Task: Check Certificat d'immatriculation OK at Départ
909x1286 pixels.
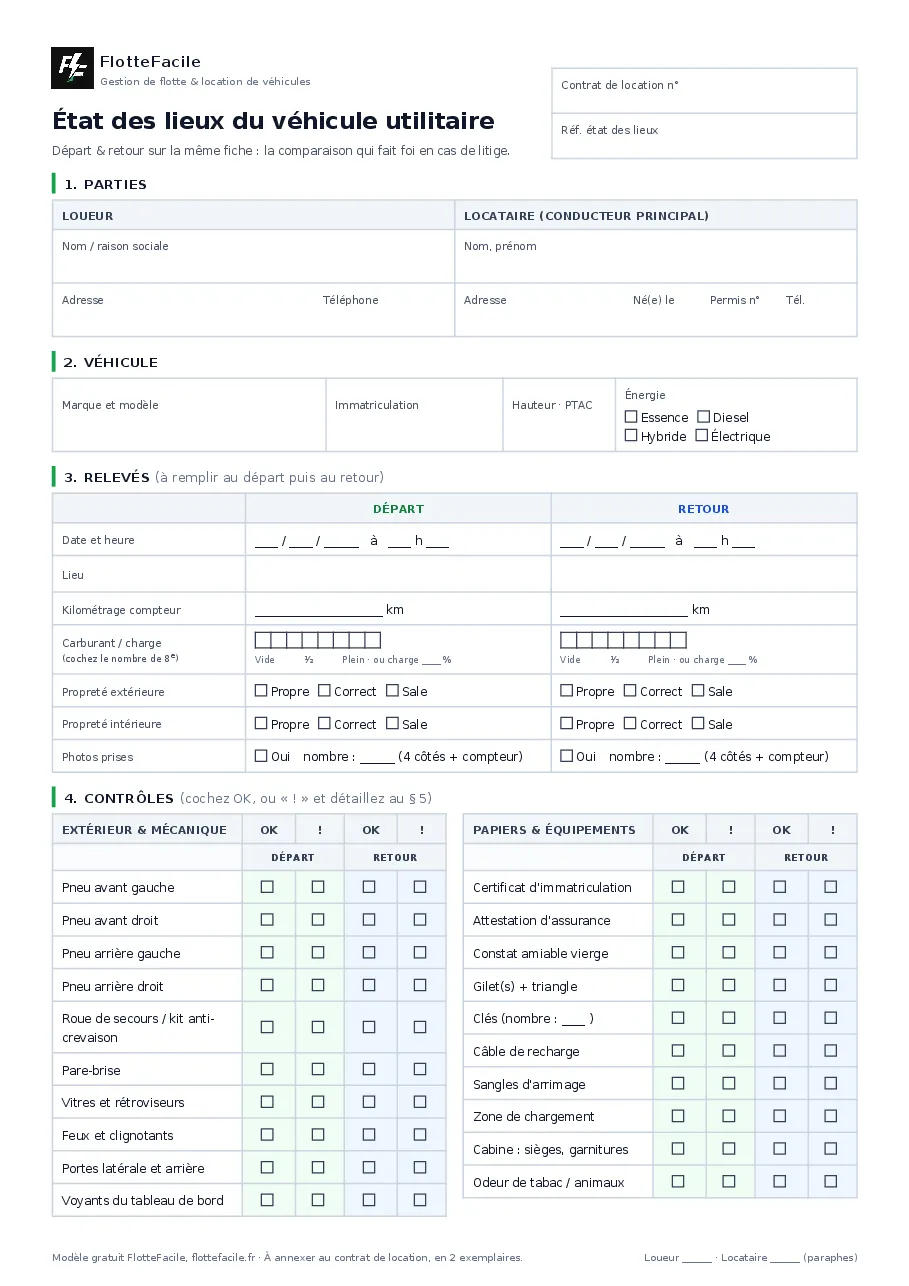Action: pos(678,887)
